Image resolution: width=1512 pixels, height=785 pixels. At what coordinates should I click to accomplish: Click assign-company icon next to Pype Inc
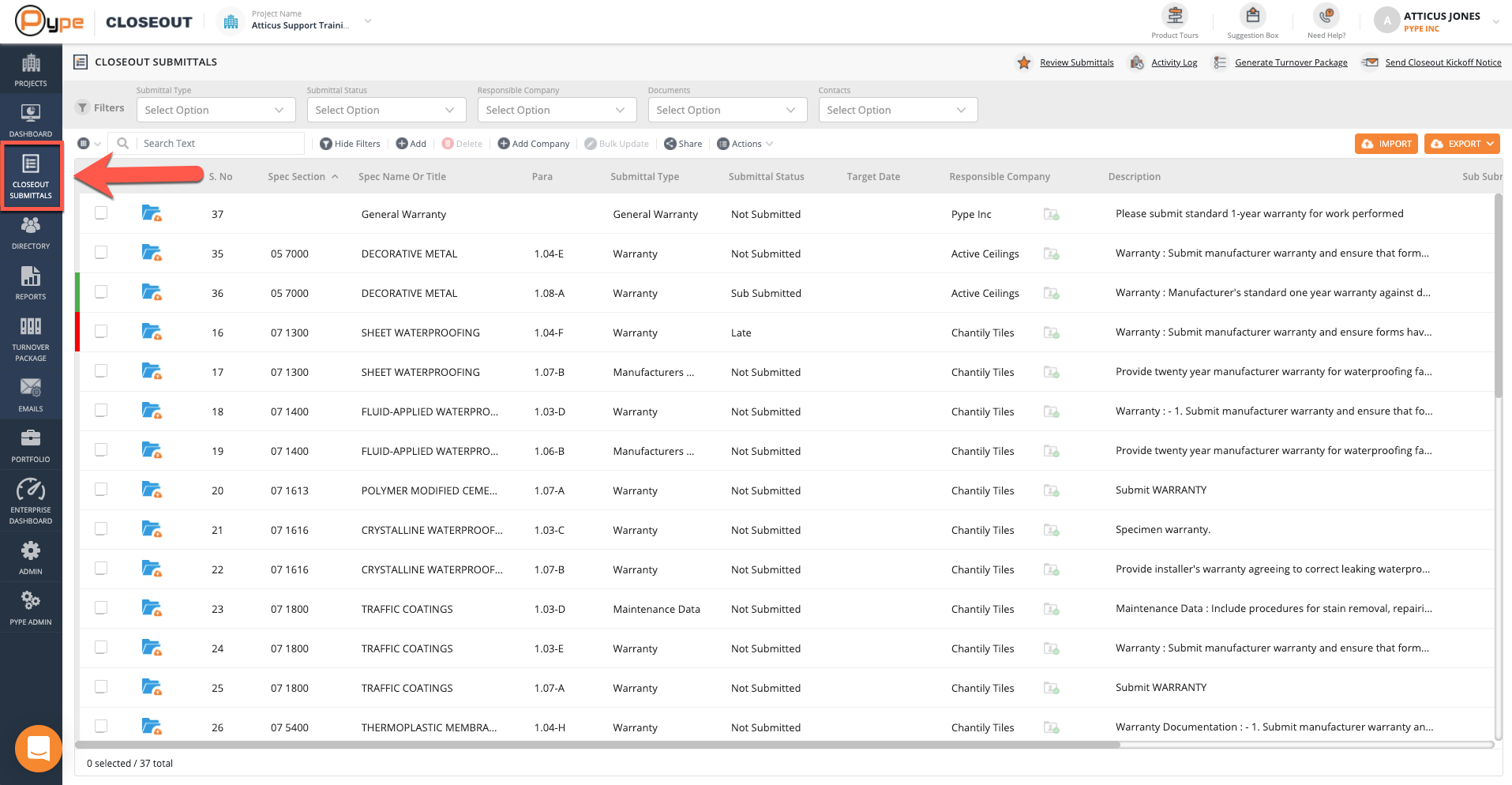point(1051,214)
